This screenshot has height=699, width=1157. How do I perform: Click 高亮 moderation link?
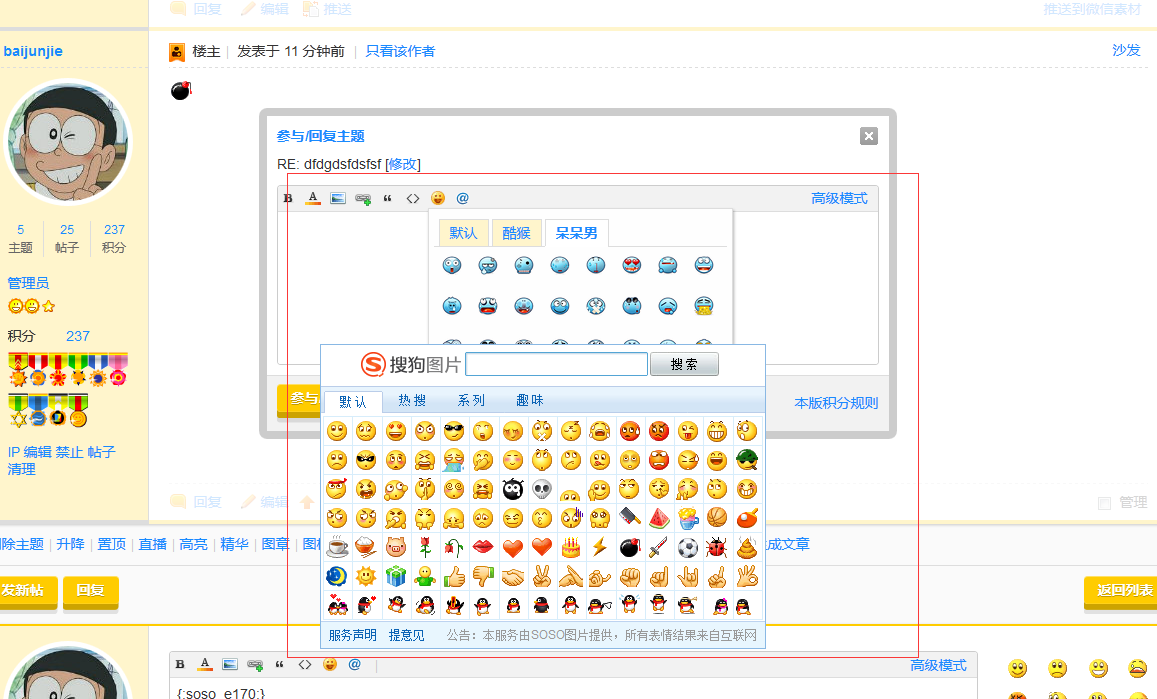(x=193, y=544)
